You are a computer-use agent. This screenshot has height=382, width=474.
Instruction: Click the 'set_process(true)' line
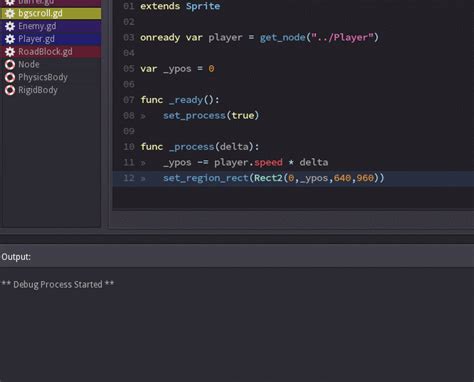click(211, 115)
